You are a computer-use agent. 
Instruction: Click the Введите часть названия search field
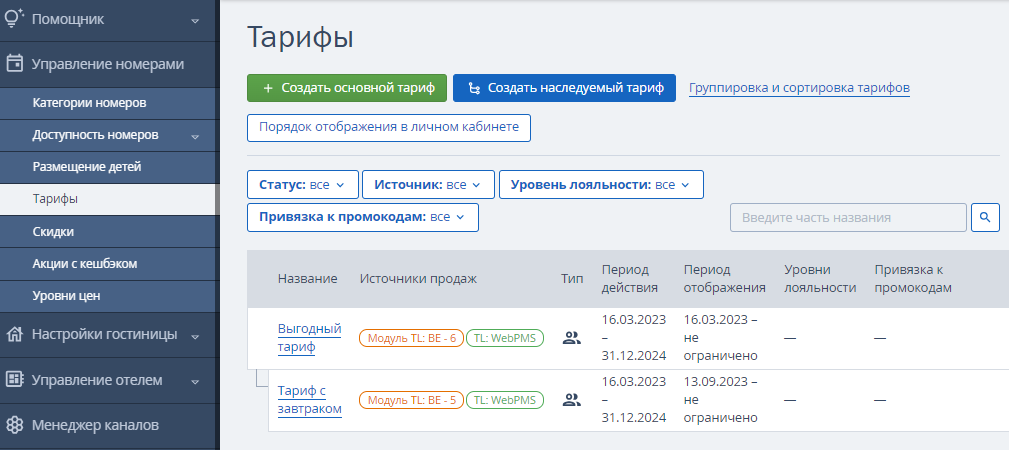coord(848,218)
